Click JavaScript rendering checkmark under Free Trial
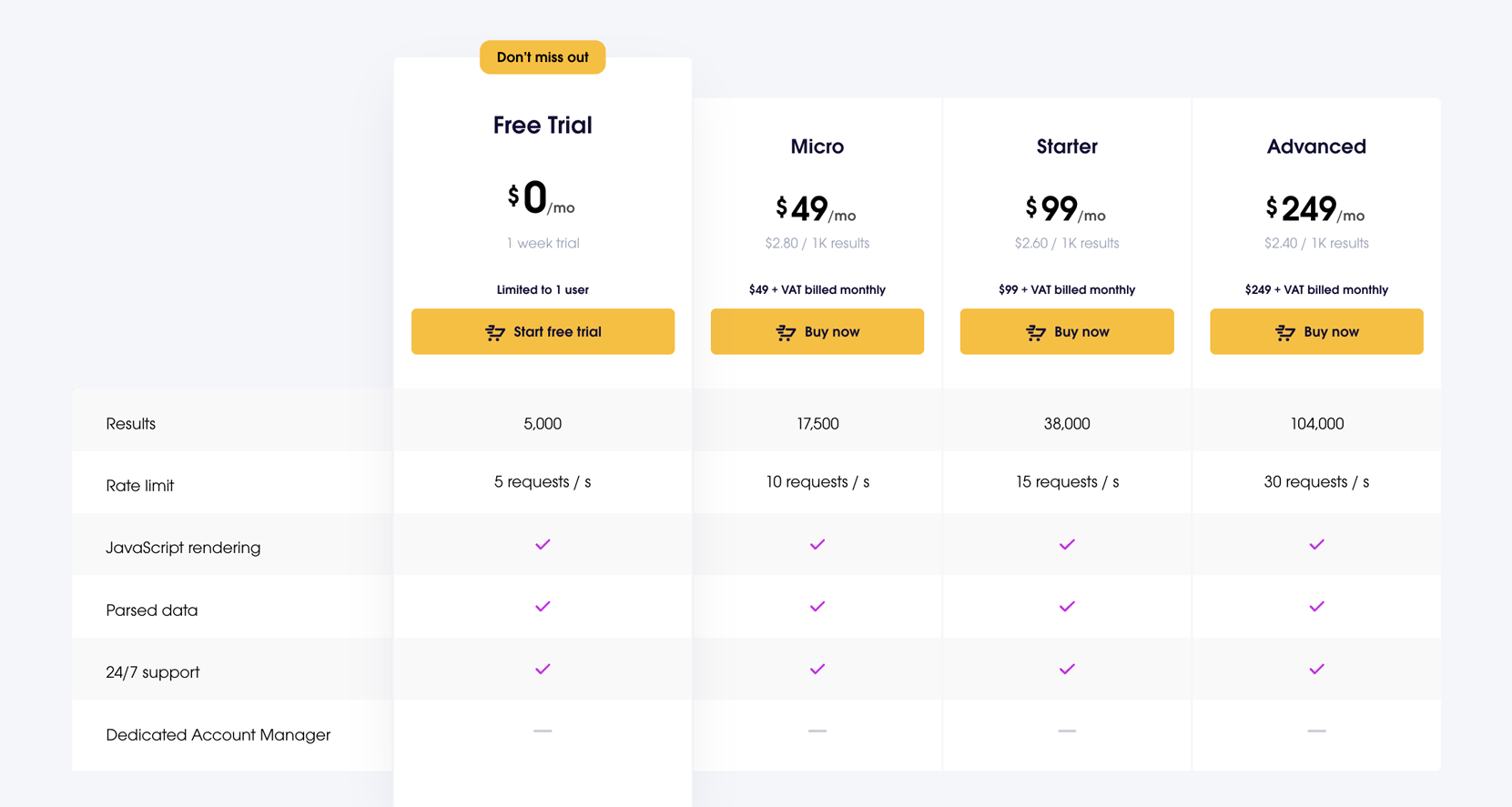Image resolution: width=1512 pixels, height=807 pixels. coord(543,544)
